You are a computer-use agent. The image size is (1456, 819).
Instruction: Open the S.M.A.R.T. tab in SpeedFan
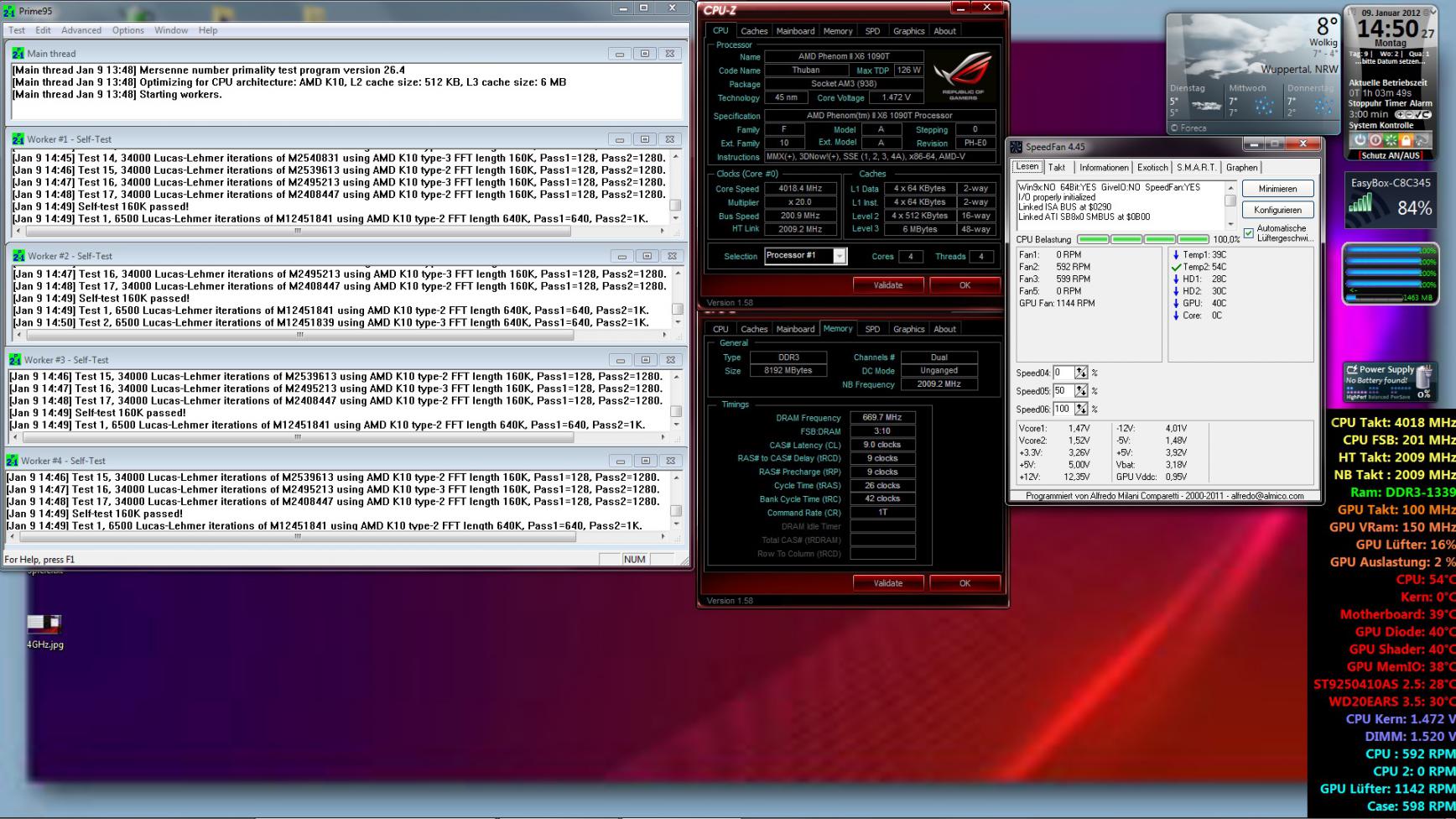click(1196, 168)
